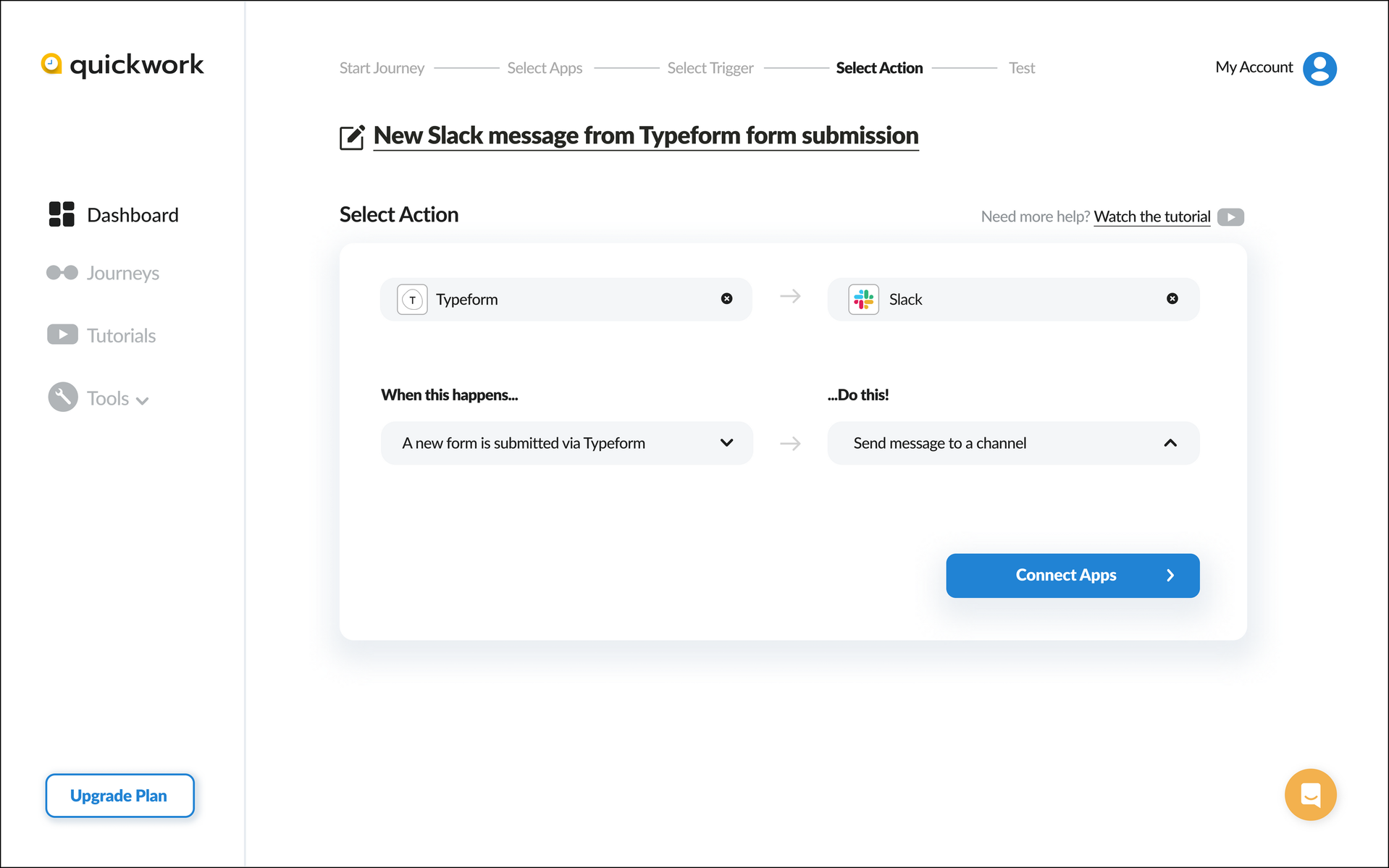The height and width of the screenshot is (868, 1389).
Task: Remove the Slack app selection
Action: 1172,298
